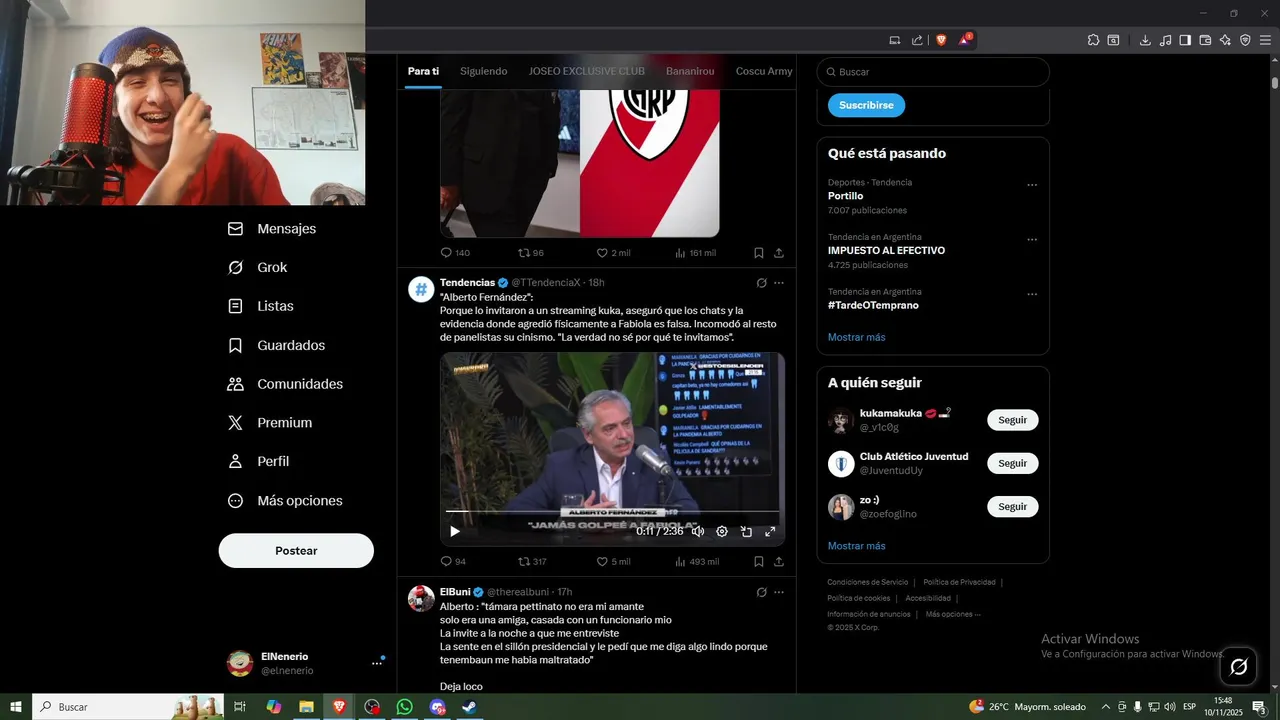The height and width of the screenshot is (720, 1280).
Task: Open Brave Rewards triangle icon
Action: (x=965, y=40)
